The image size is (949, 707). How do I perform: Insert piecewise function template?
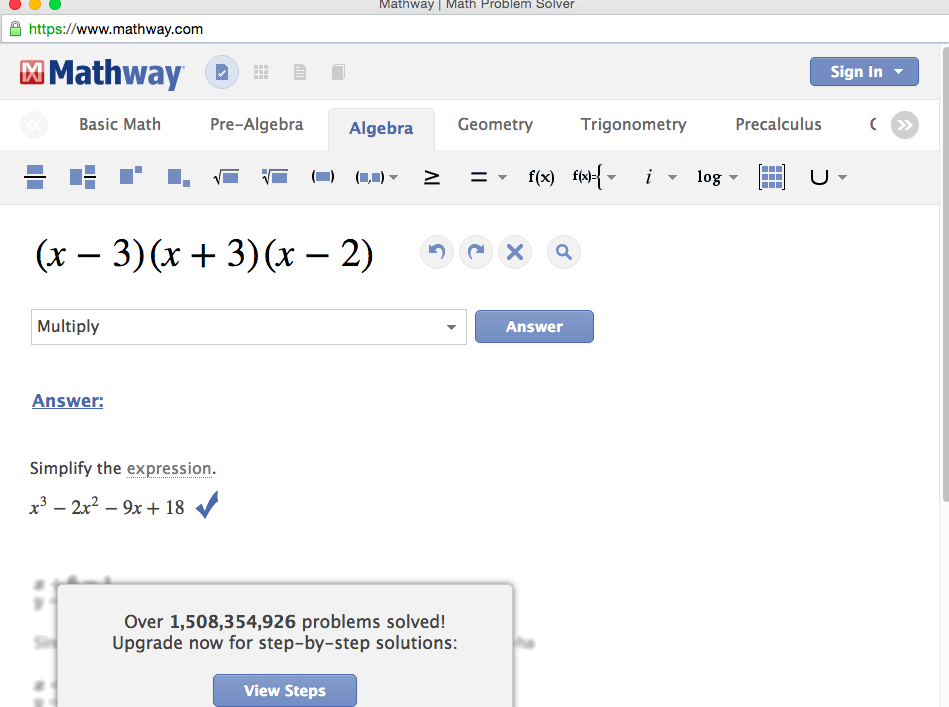[587, 177]
